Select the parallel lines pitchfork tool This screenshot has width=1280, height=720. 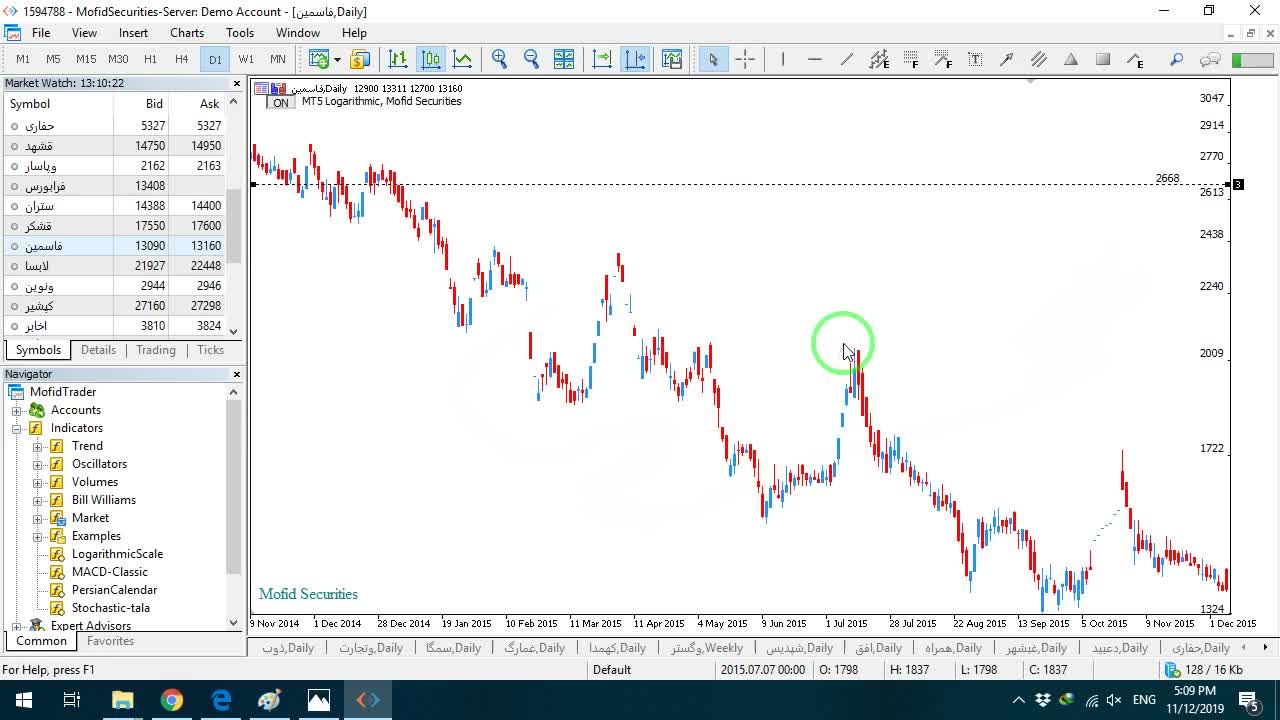[x=1039, y=59]
